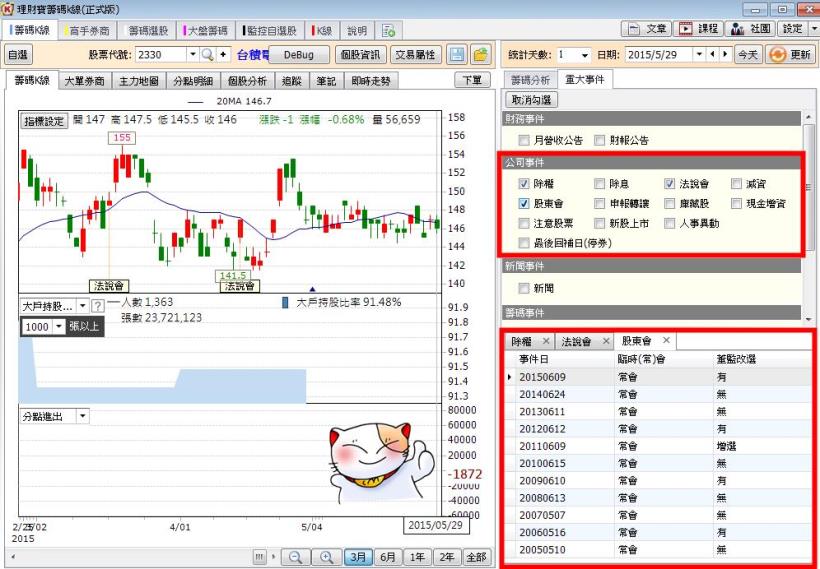Click the 指標設定 button on chart

click(44, 121)
